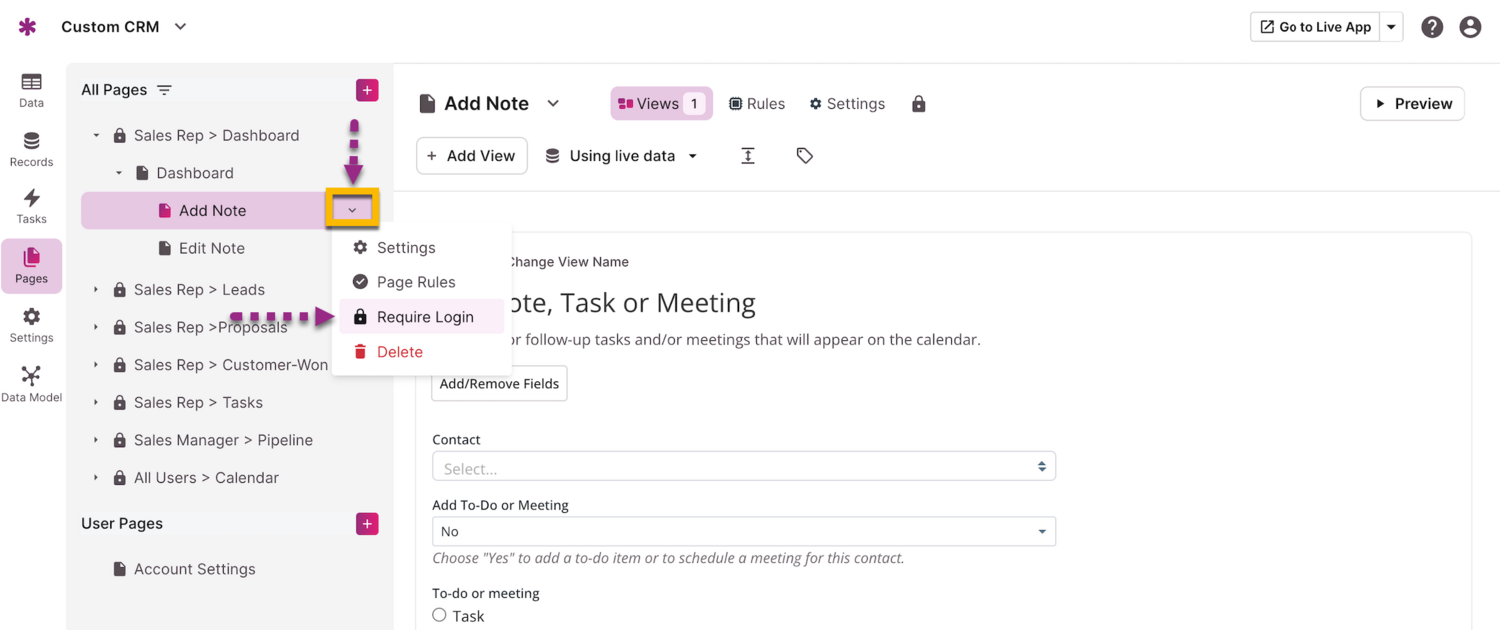Click the Preview button
Viewport: 1500px width, 630px height.
[x=1412, y=104]
